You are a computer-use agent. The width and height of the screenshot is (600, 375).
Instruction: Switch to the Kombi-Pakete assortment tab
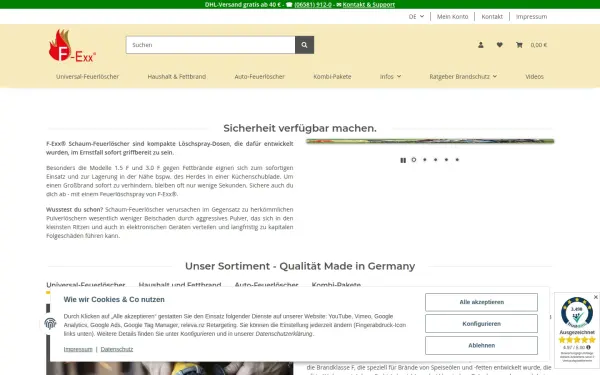(336, 285)
